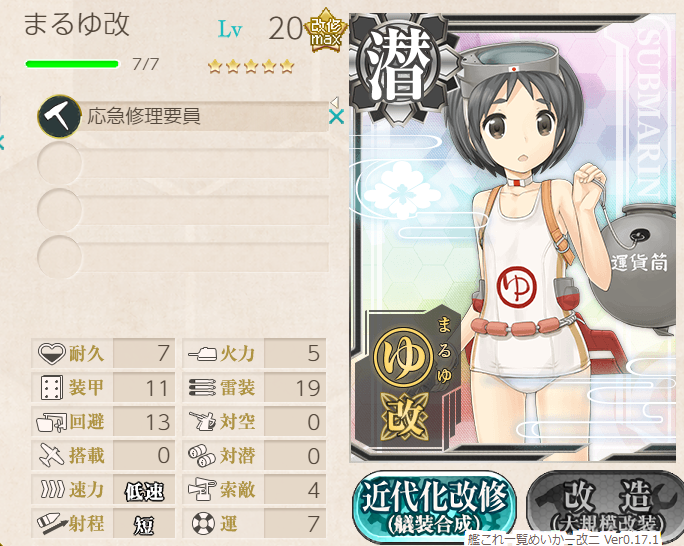Click the emergency repair personnel hammer icon
684x546 pixels.
pos(59,116)
